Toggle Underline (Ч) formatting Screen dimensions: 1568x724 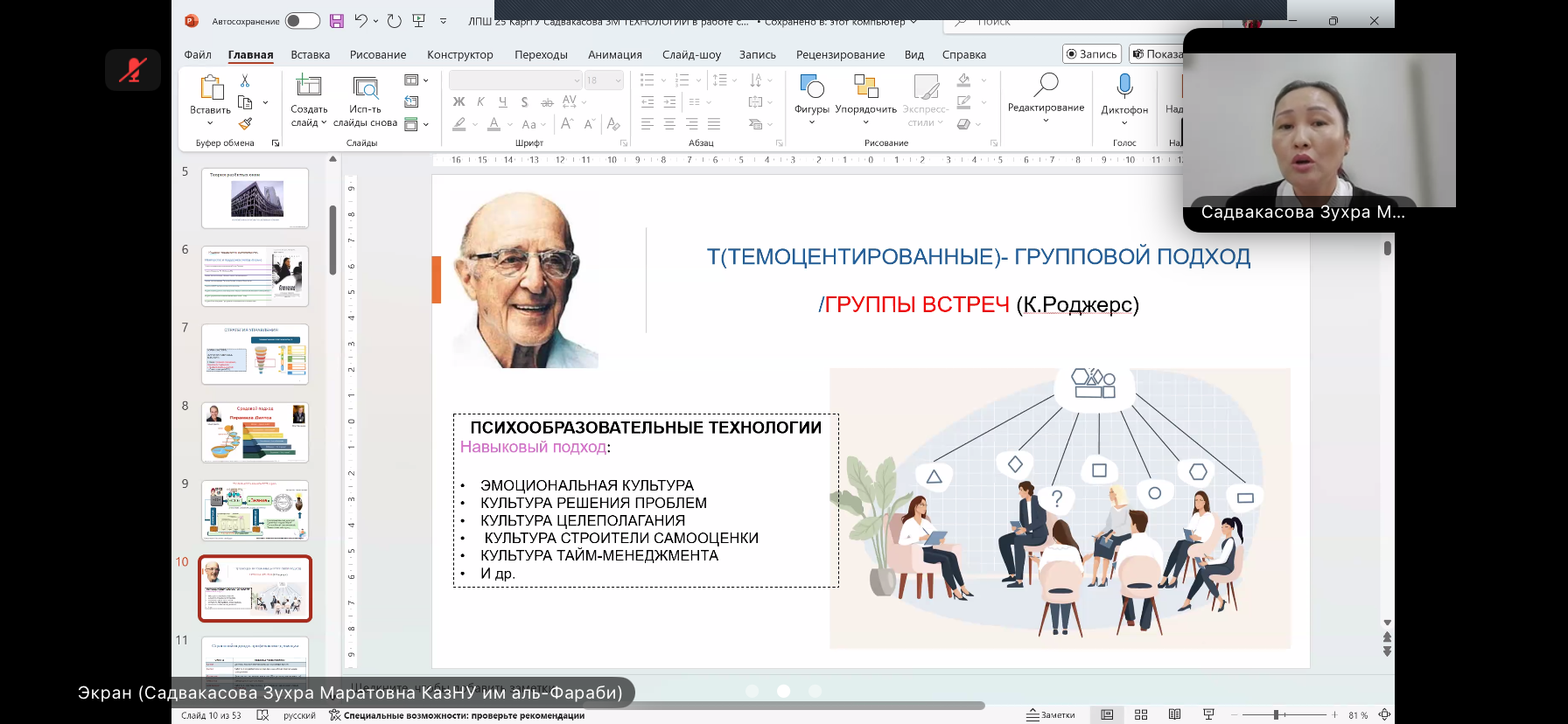502,102
